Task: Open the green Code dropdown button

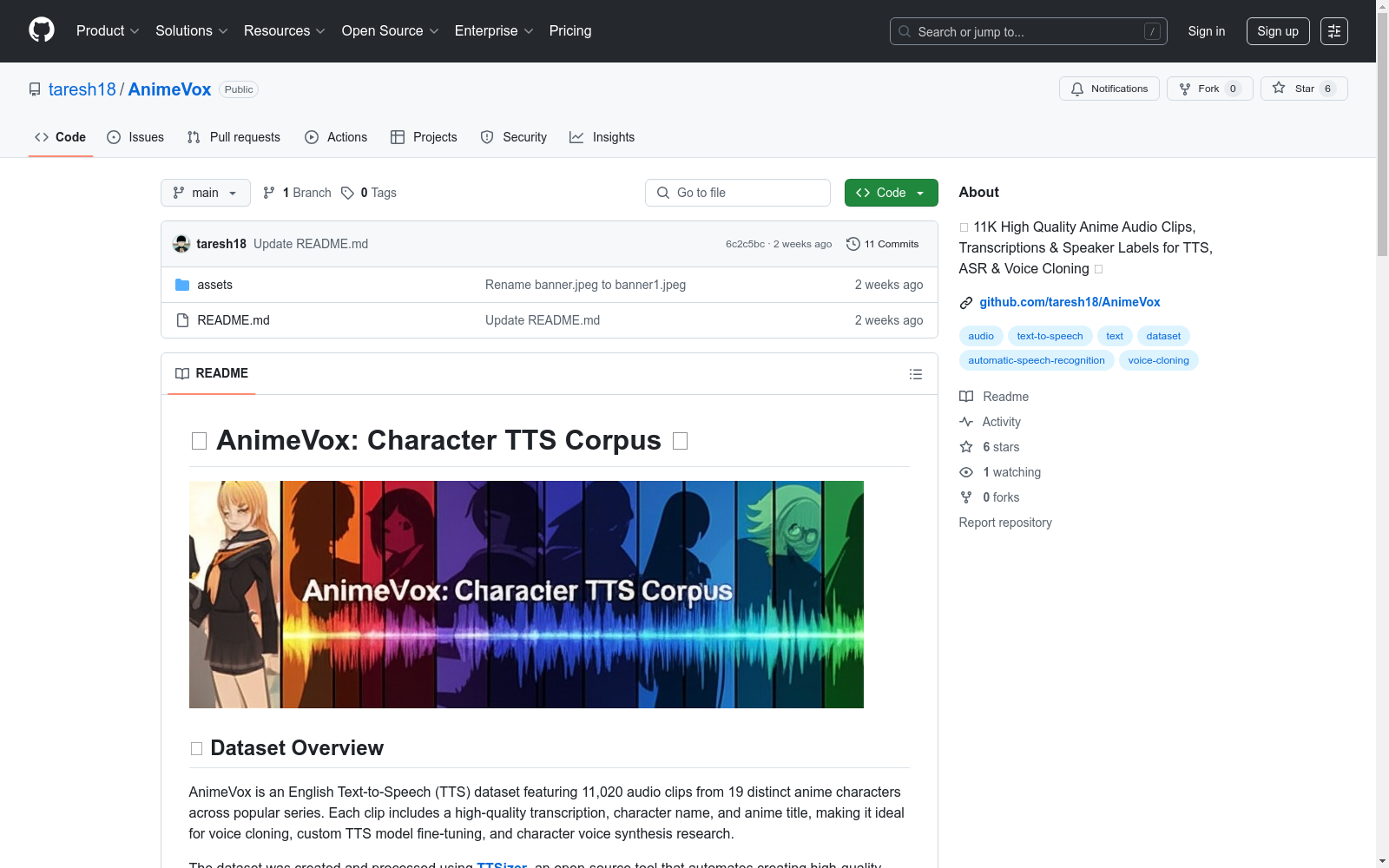Action: (891, 193)
